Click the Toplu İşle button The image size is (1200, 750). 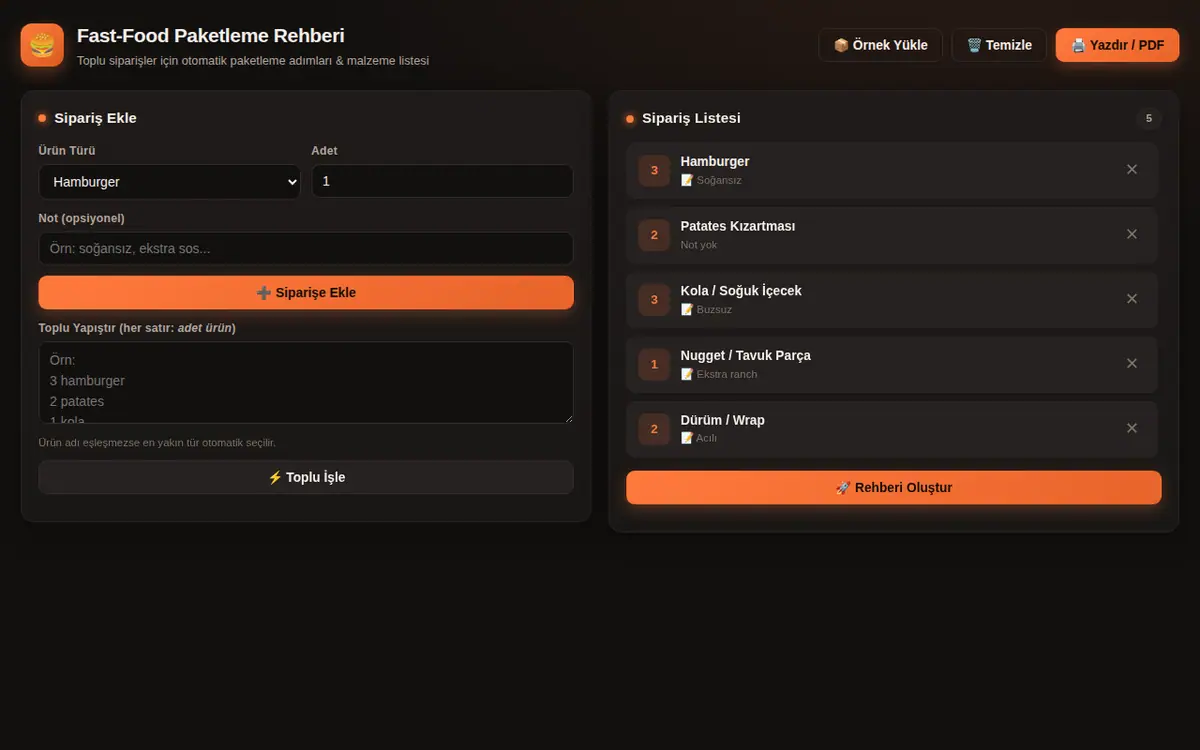tap(306, 477)
